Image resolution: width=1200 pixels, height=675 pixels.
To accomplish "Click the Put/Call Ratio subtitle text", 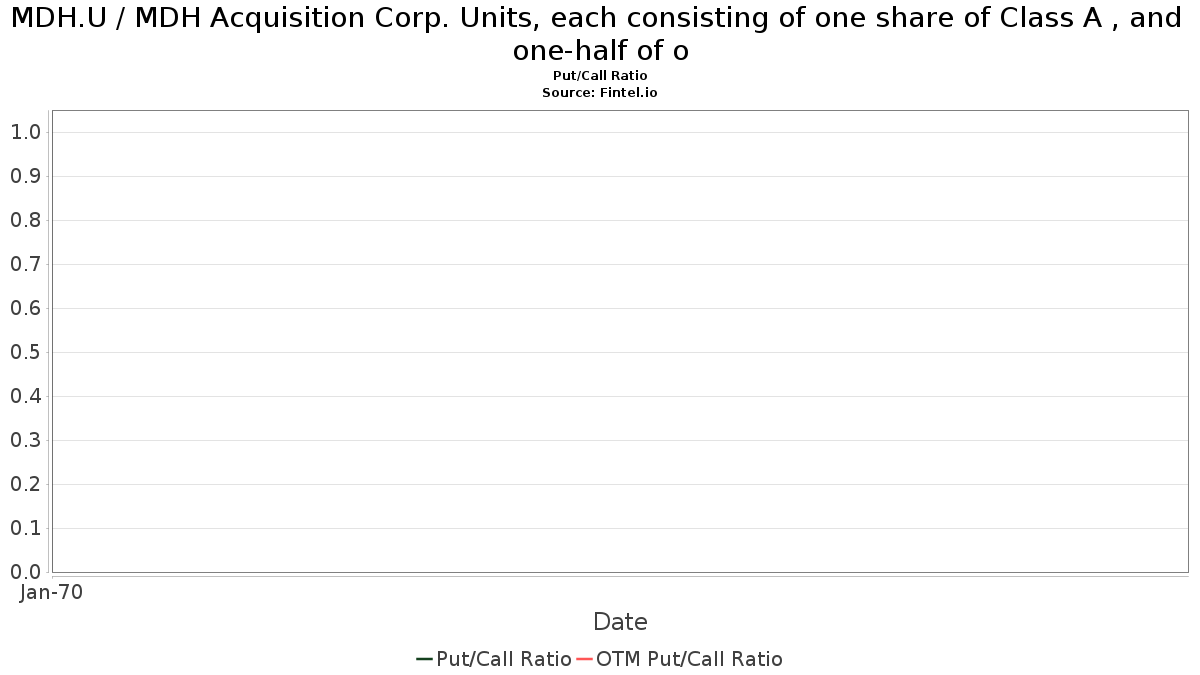I will pos(600,76).
